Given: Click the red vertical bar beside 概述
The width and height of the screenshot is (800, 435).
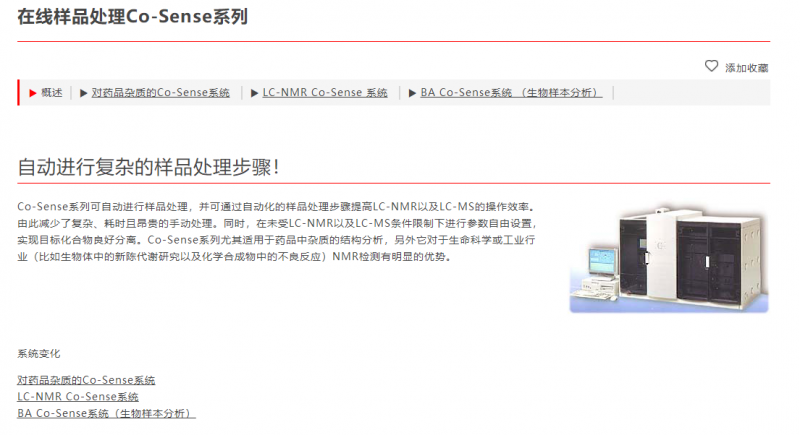Looking at the screenshot, I should tap(18, 92).
